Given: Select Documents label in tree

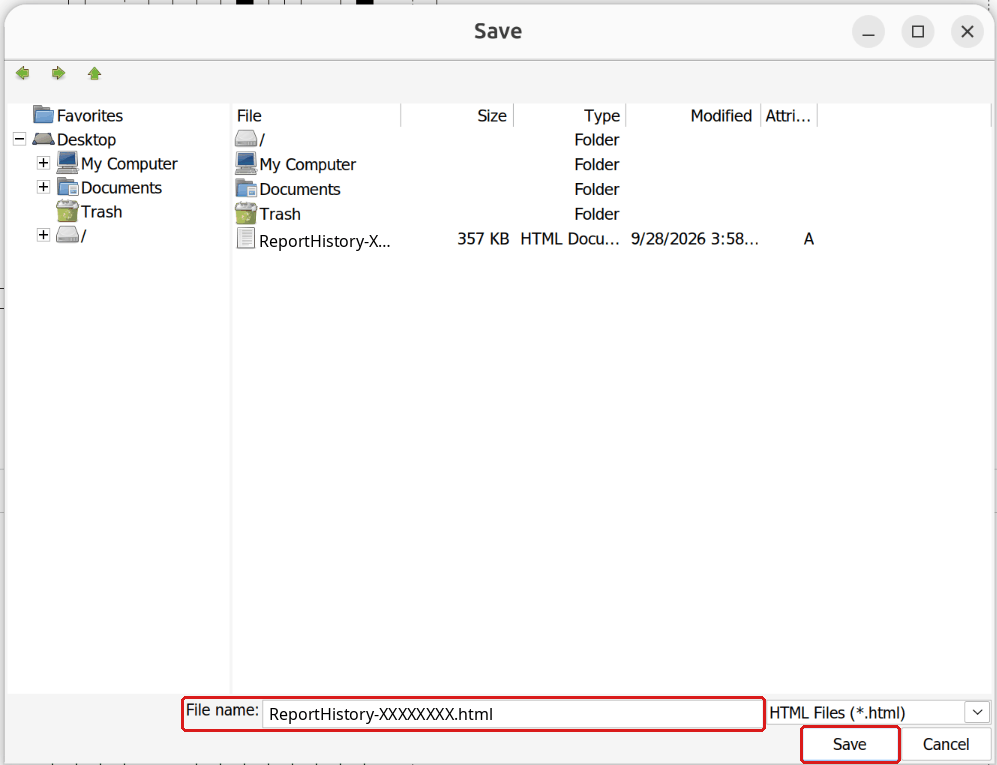Looking at the screenshot, I should coord(121,188).
